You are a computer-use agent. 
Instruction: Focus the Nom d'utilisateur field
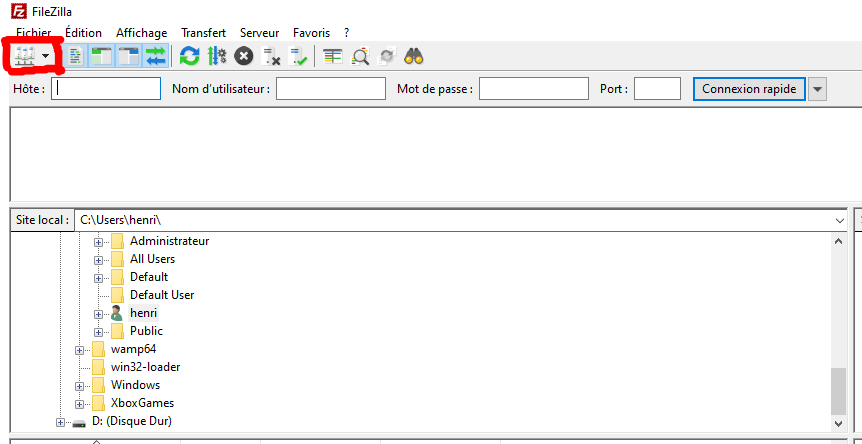(x=330, y=88)
